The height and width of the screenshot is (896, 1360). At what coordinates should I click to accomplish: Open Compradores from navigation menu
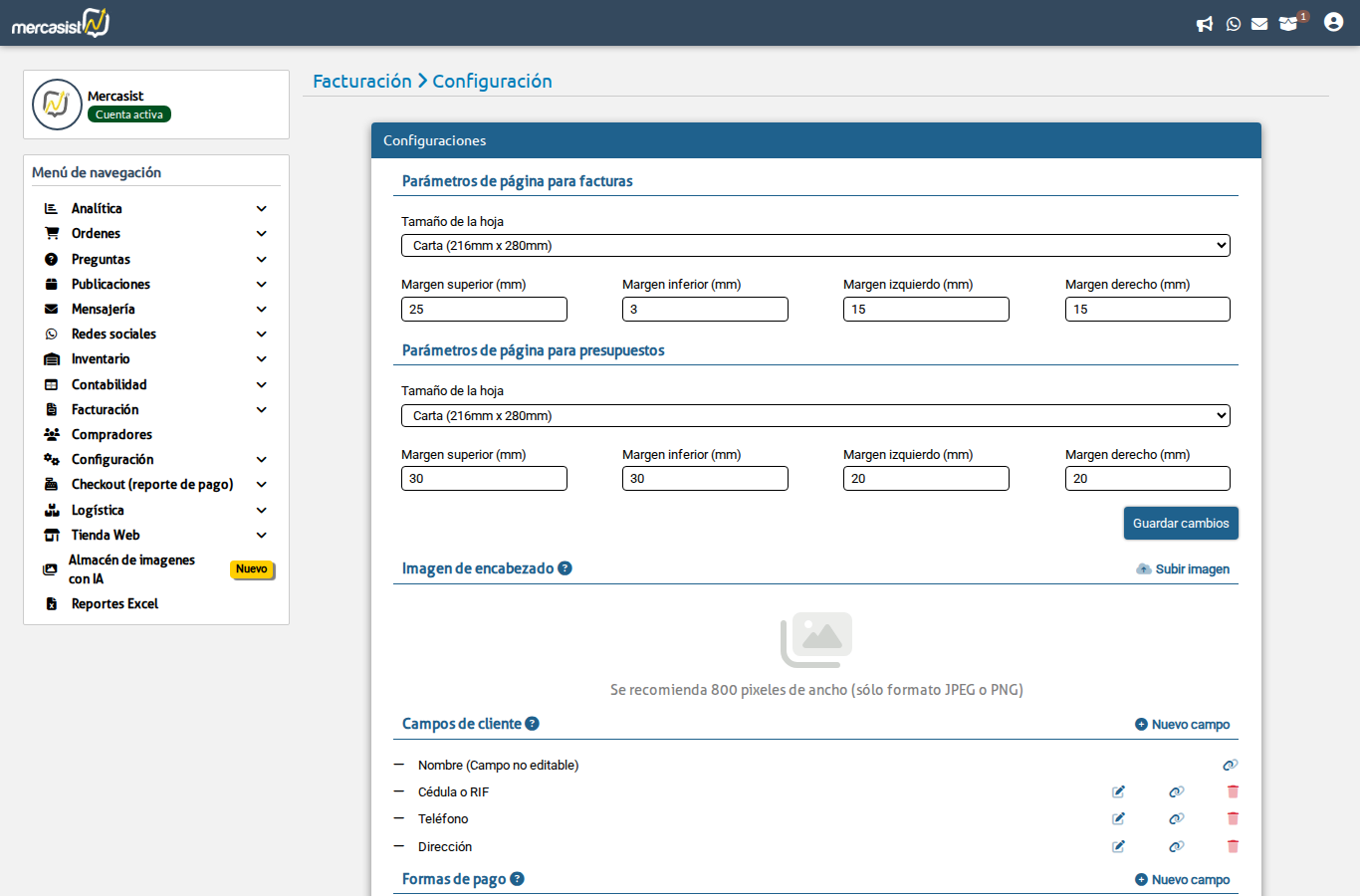point(112,434)
